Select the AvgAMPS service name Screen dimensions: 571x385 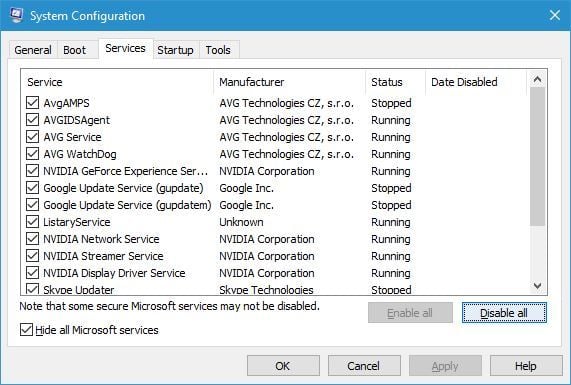[66, 103]
